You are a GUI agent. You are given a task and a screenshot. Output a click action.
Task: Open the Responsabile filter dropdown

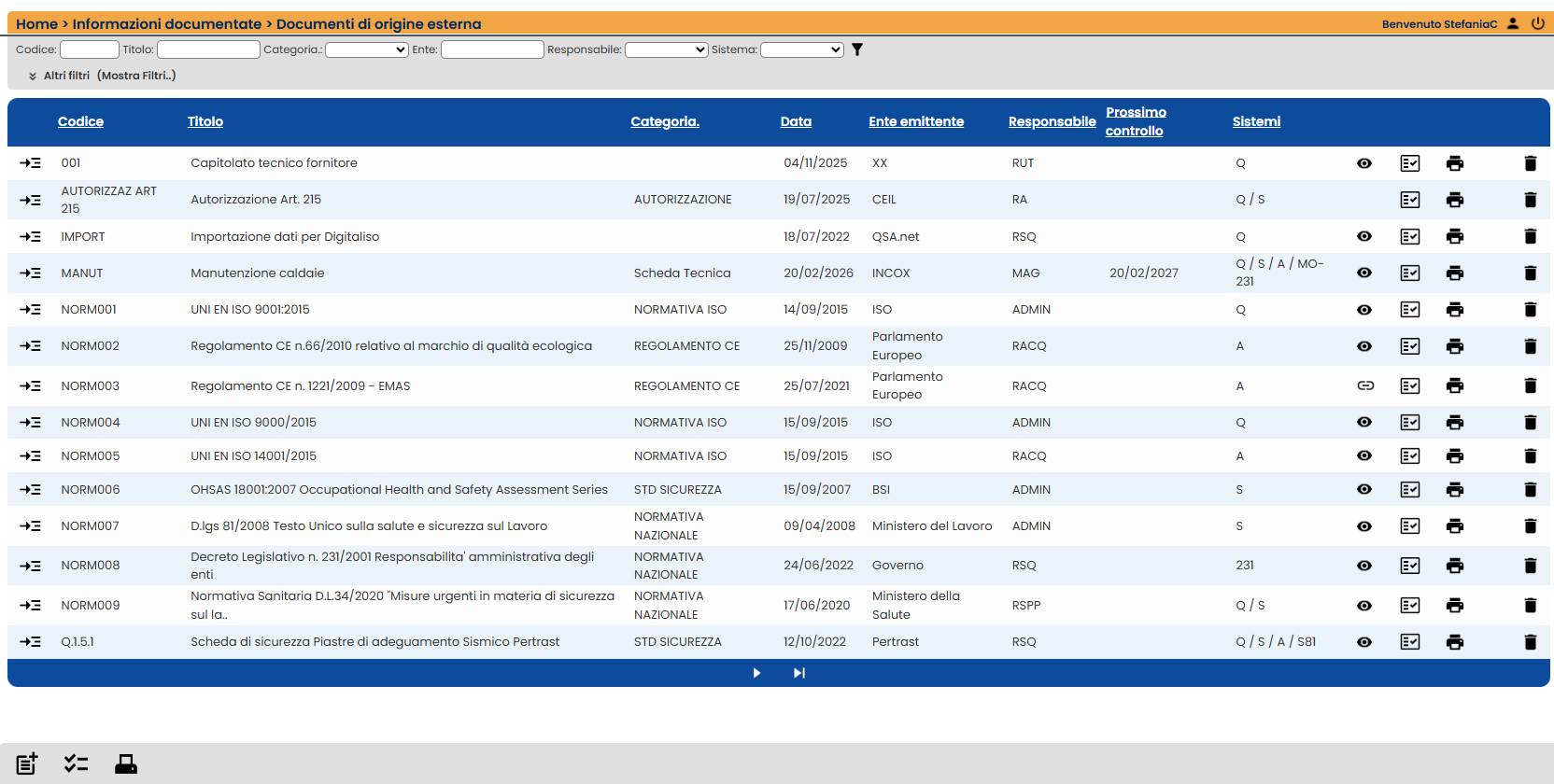coord(667,49)
